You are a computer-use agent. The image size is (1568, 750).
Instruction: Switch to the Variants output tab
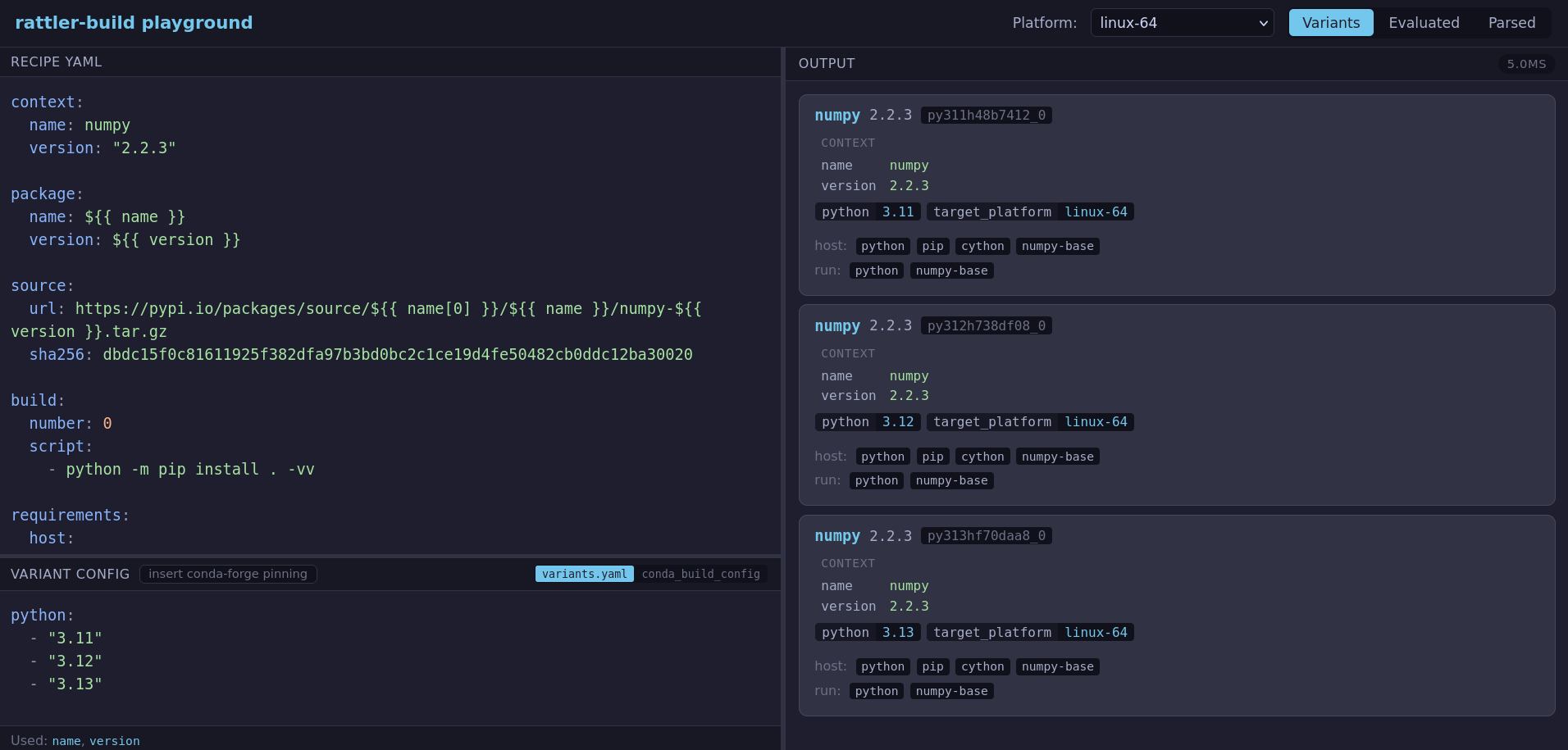coord(1330,23)
